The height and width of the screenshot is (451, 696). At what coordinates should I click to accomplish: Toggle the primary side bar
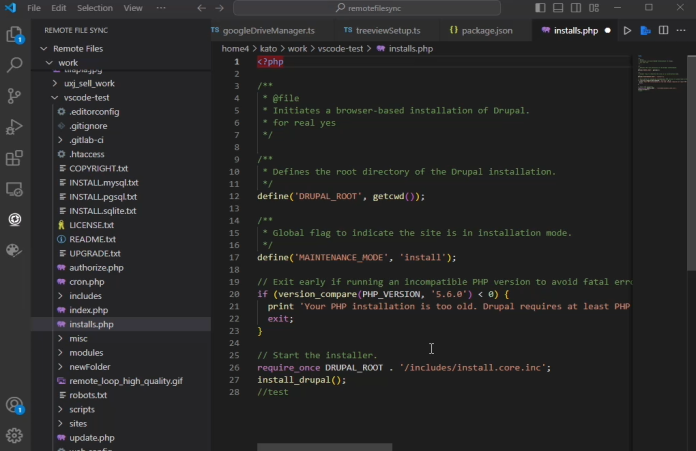(x=540, y=8)
